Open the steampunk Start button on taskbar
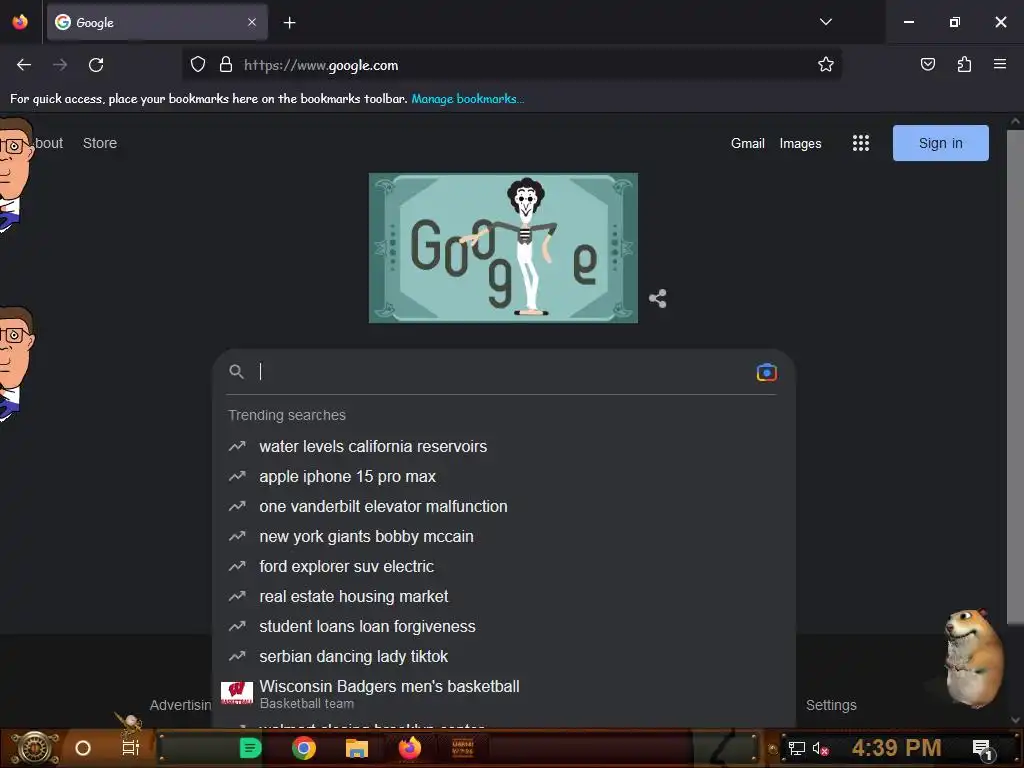1024x768 pixels. click(x=37, y=748)
